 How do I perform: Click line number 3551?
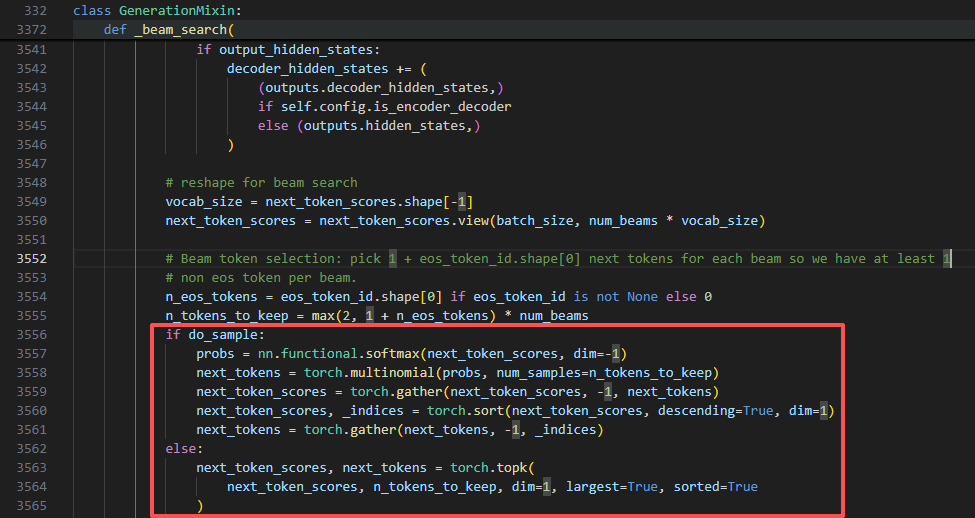[31, 239]
